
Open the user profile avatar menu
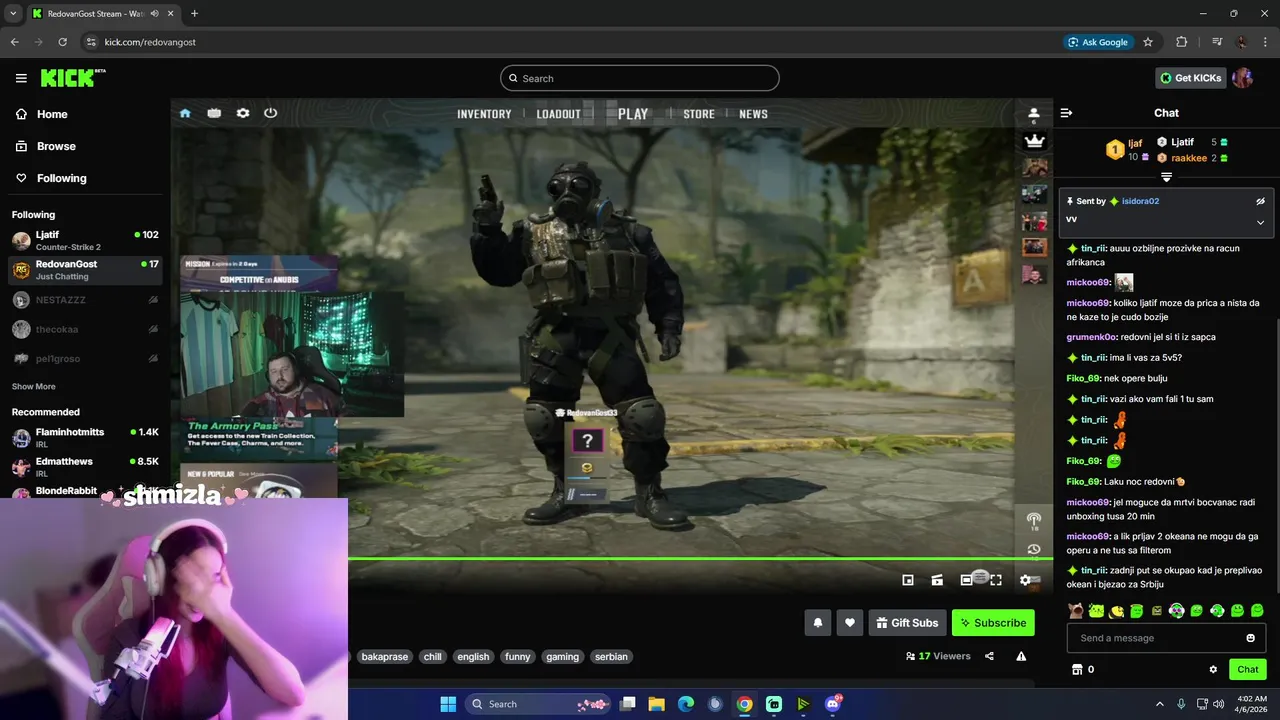point(1243,78)
